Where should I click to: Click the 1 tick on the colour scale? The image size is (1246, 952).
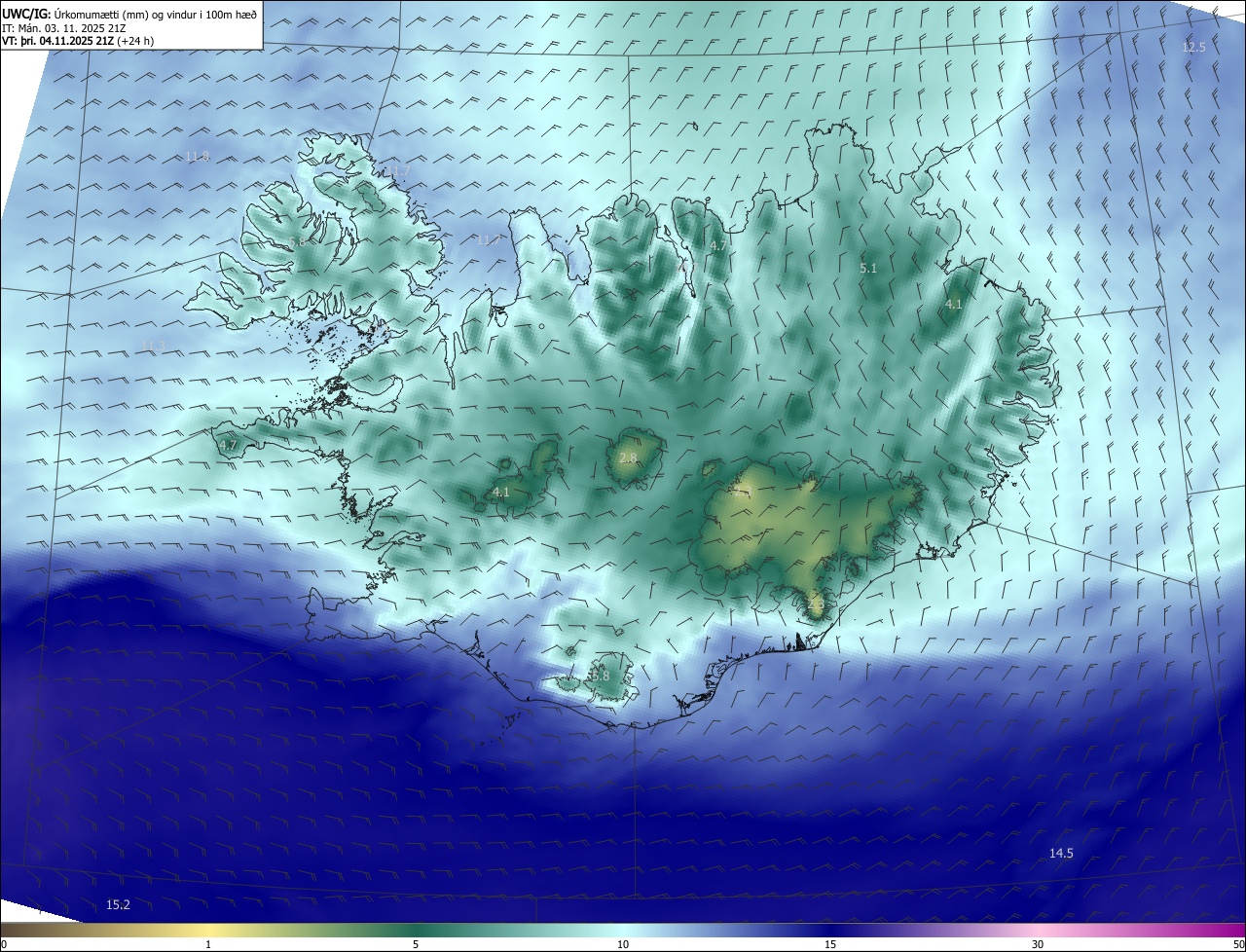pos(208,944)
